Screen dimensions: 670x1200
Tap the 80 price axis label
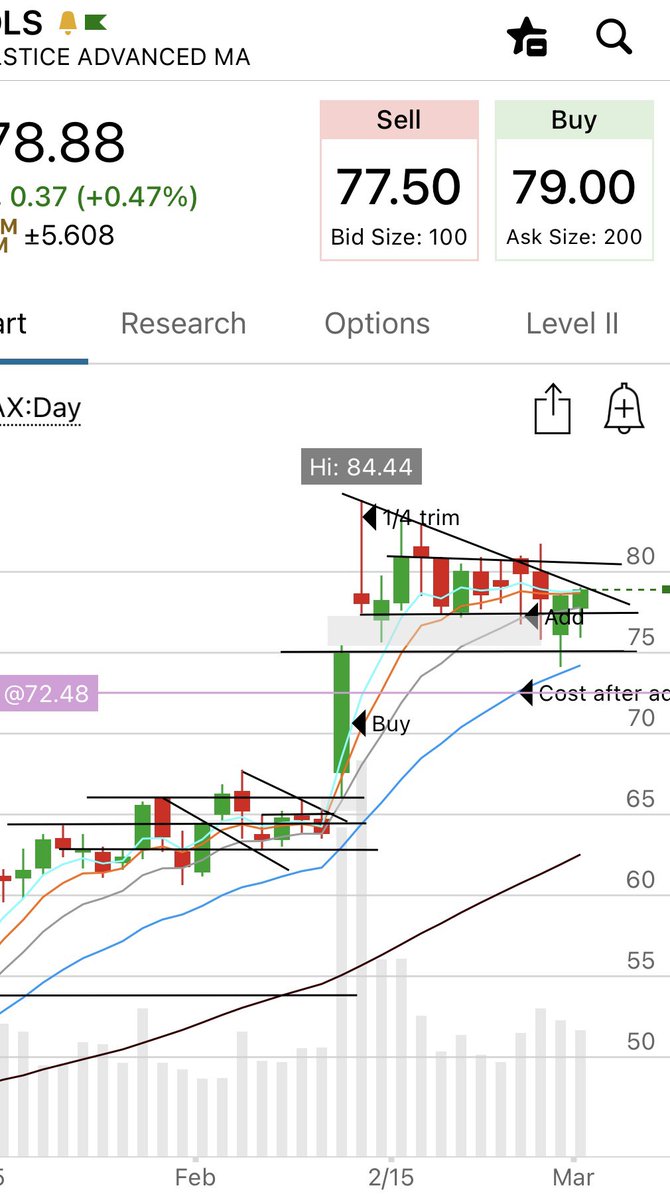pyautogui.click(x=641, y=557)
